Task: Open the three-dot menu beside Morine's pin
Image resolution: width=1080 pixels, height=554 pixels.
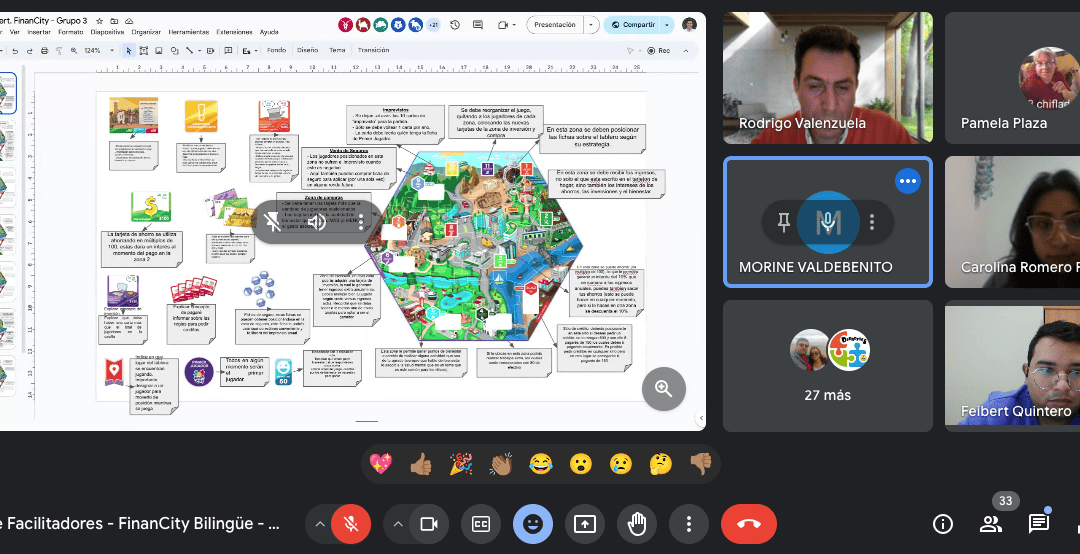Action: point(872,222)
